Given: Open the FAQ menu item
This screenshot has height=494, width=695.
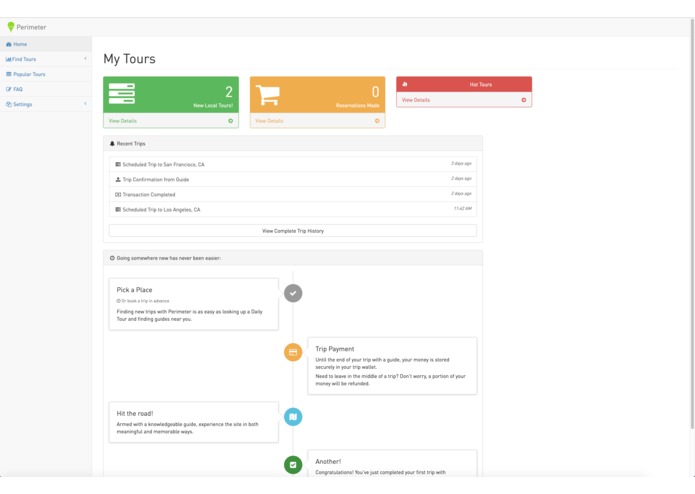Looking at the screenshot, I should pos(46,89).
